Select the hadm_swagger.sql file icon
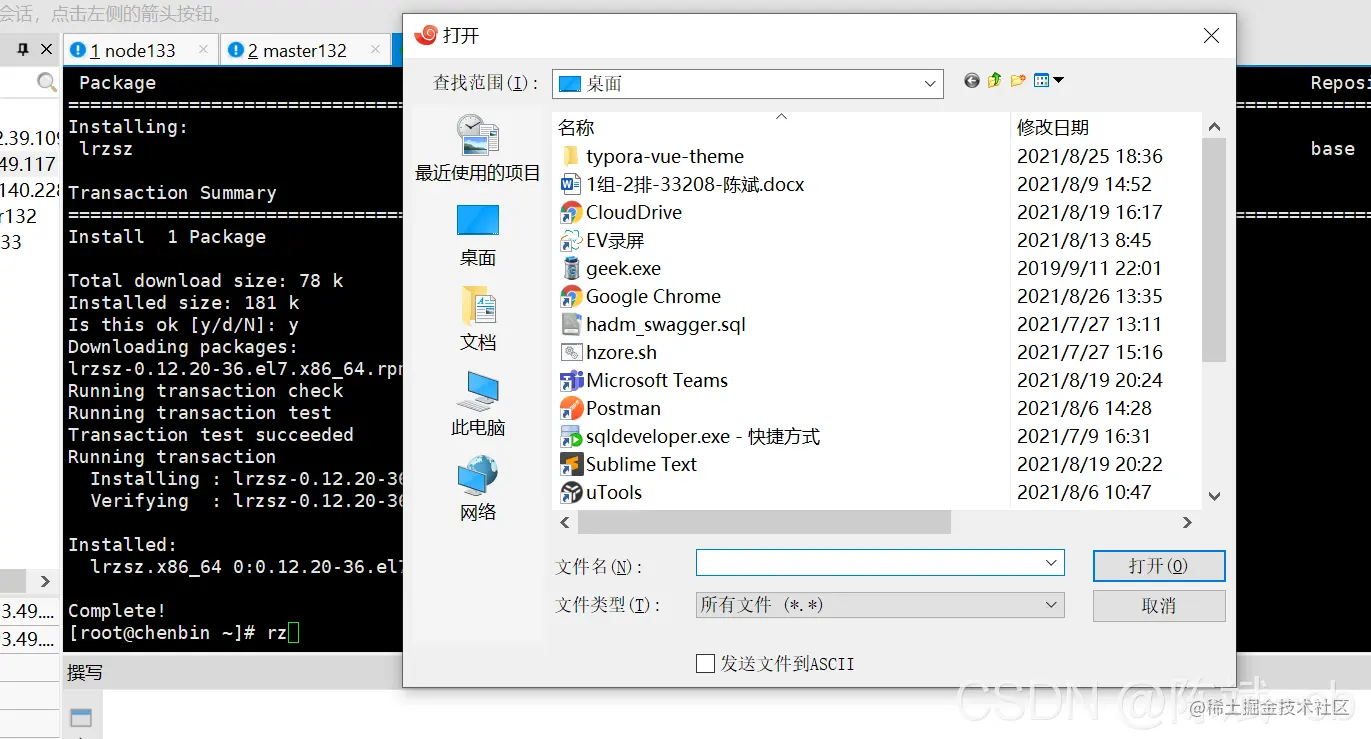This screenshot has height=739, width=1371. [571, 324]
